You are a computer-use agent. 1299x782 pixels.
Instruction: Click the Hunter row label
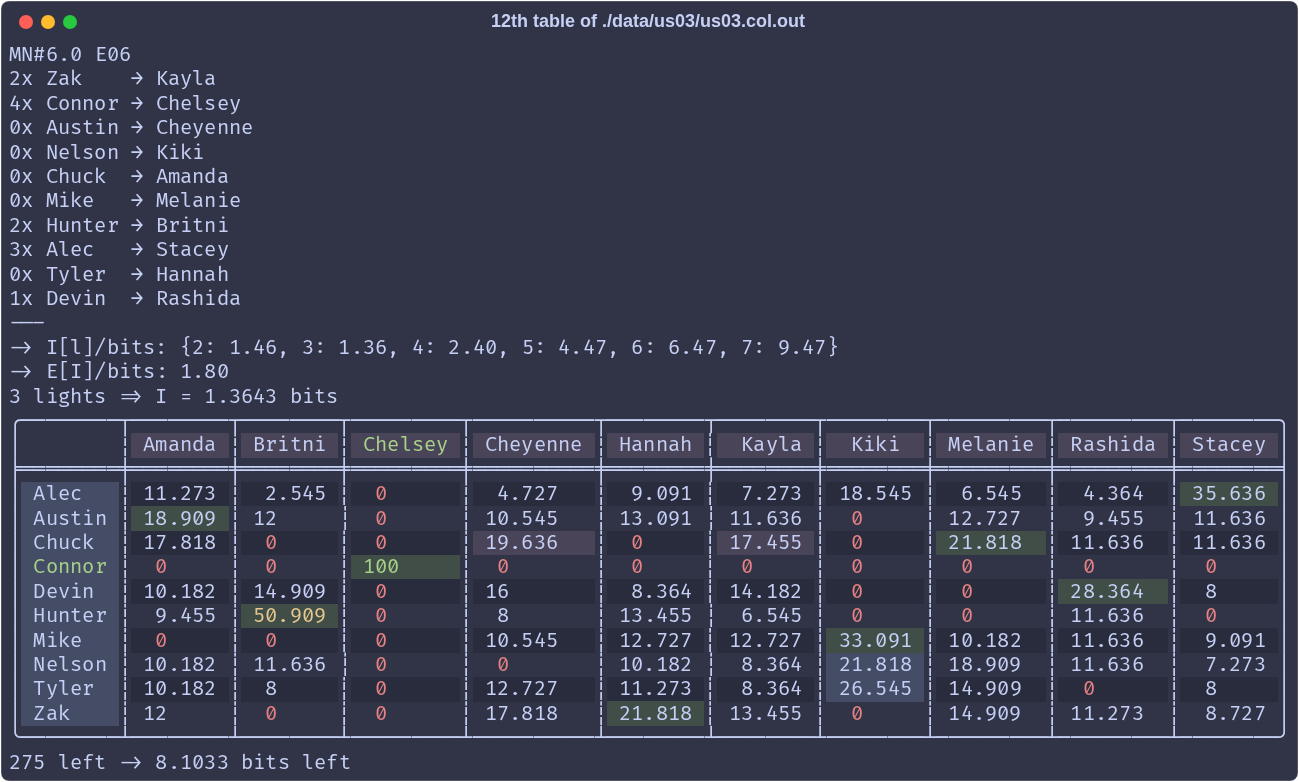[x=70, y=616]
